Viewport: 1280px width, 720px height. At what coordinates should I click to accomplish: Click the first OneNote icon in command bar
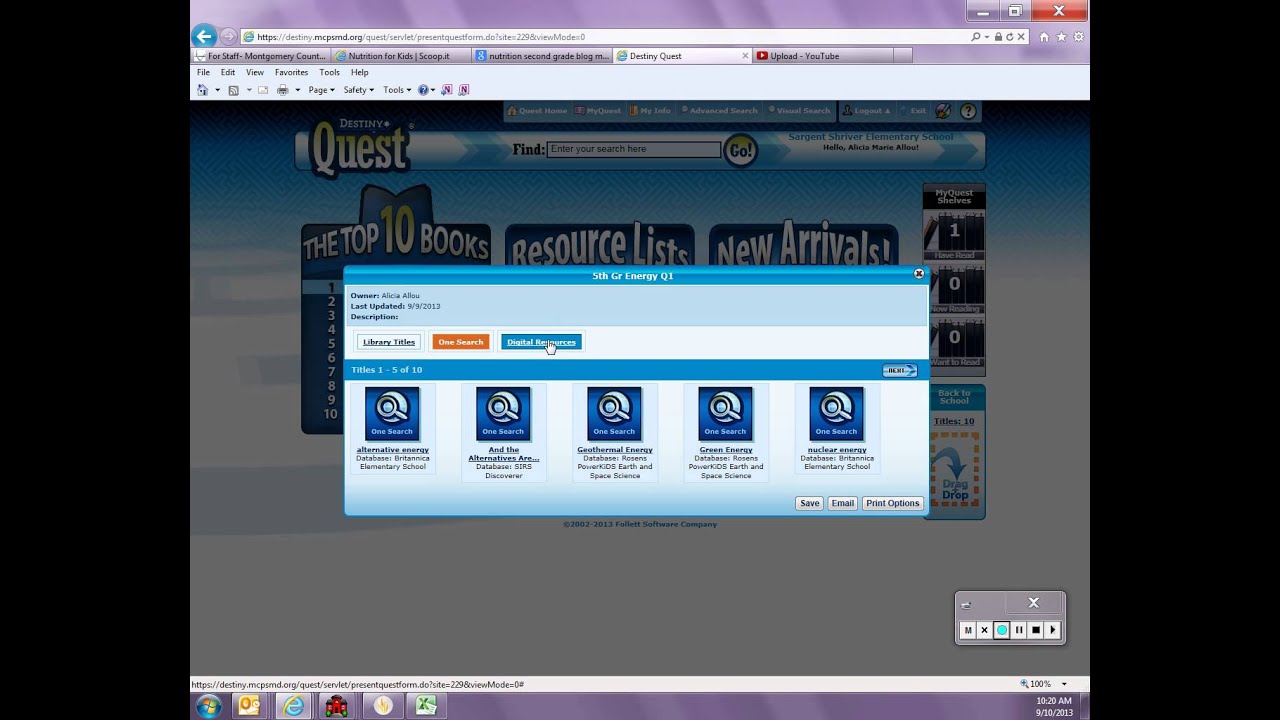(447, 90)
